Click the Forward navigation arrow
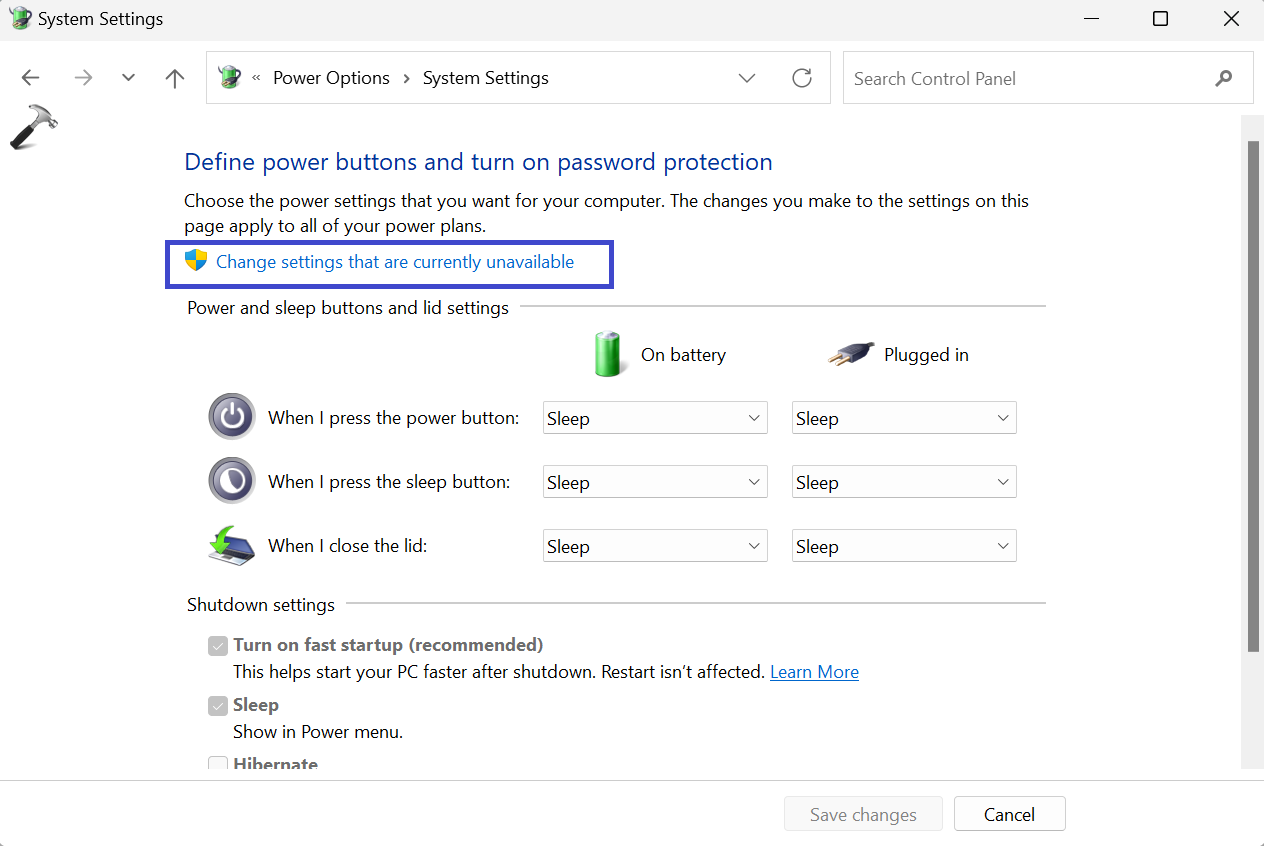1264x846 pixels. pos(83,78)
